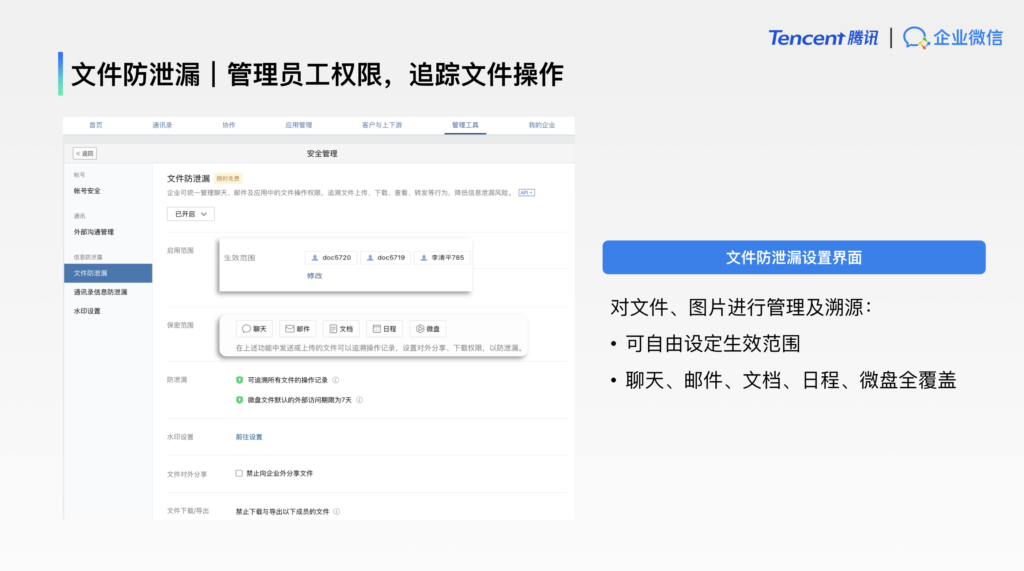Click info icon after 禁止下载与导出以下成员的文件
This screenshot has height=571, width=1024.
(x=336, y=512)
